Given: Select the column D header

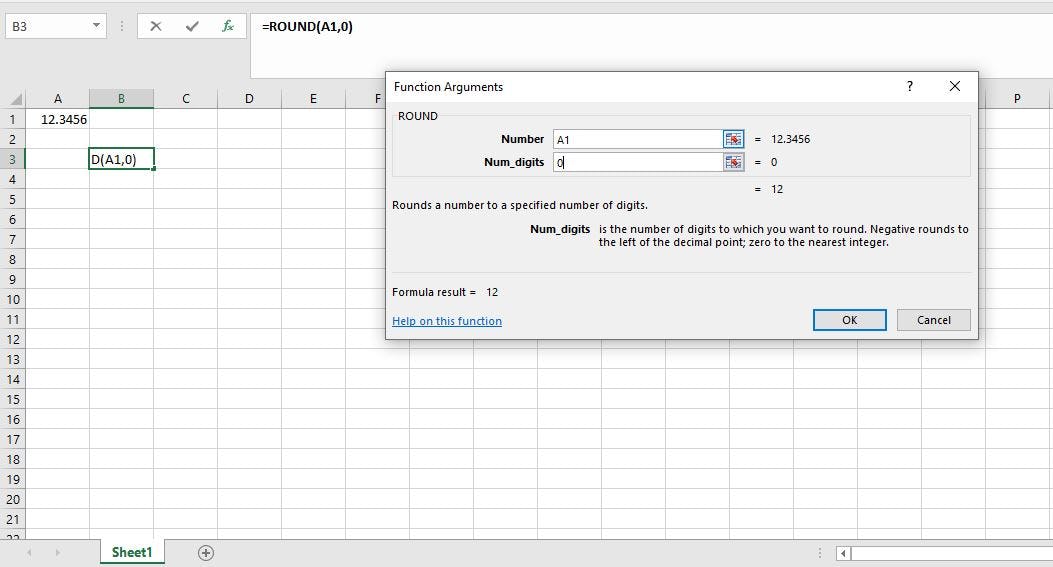Looking at the screenshot, I should tap(249, 99).
